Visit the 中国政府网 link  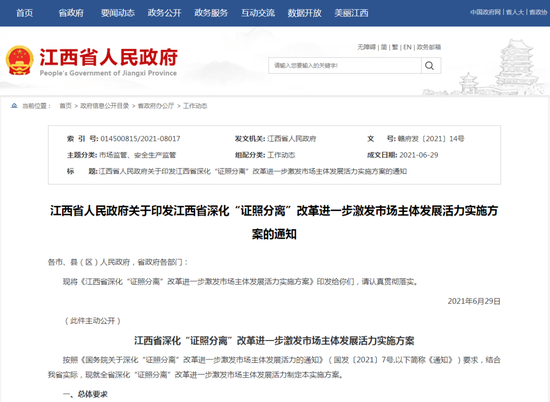coord(485,12)
